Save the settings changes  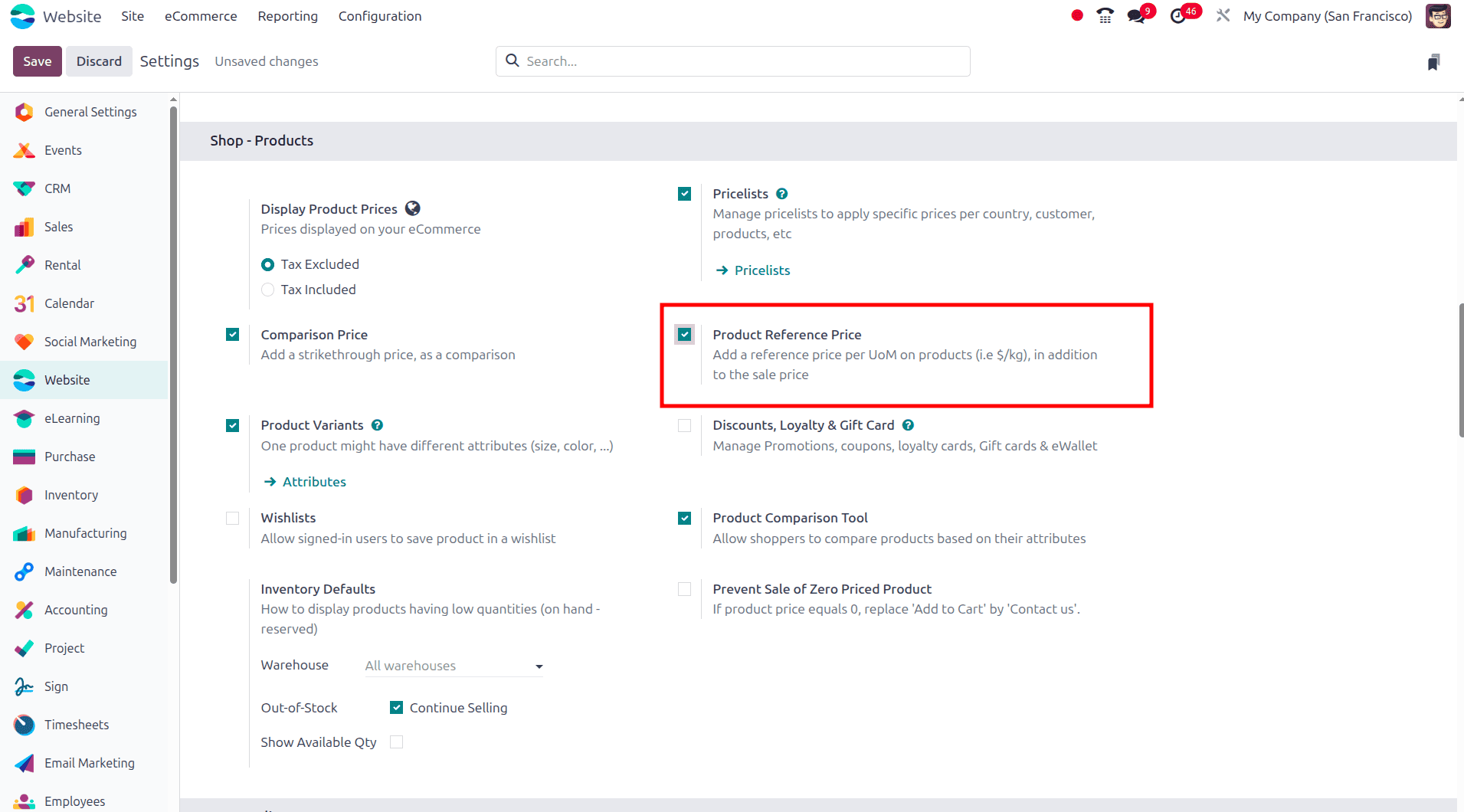[x=38, y=61]
